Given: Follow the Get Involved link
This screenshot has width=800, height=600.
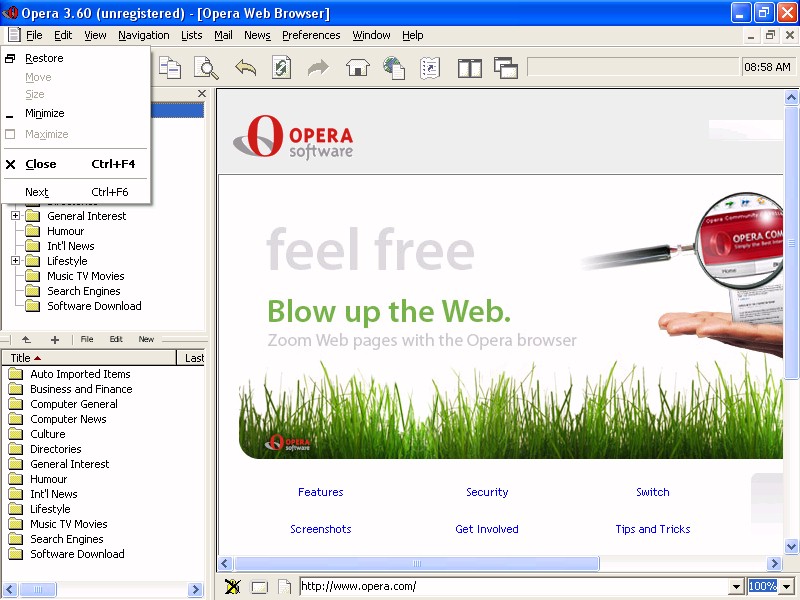Looking at the screenshot, I should point(487,529).
